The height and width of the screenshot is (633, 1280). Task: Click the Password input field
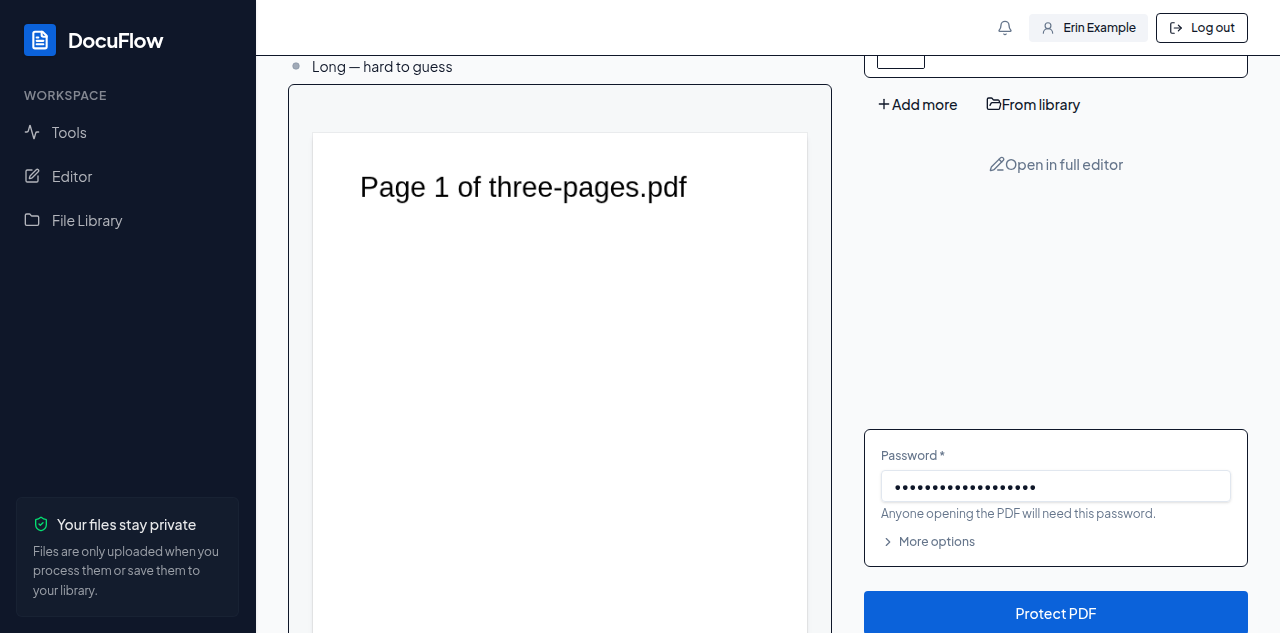(1056, 487)
